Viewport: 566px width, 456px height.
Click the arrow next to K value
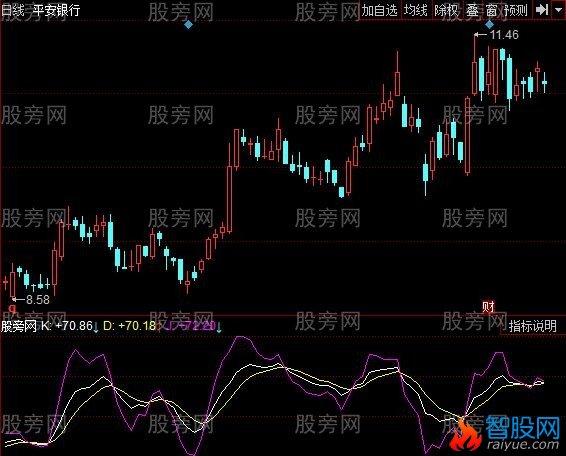(x=96, y=327)
